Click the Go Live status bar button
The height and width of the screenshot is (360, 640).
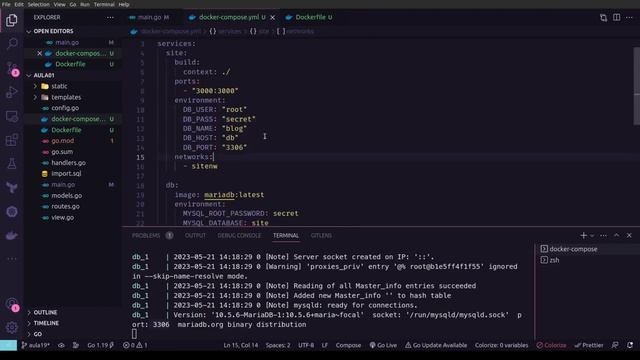[x=383, y=345]
